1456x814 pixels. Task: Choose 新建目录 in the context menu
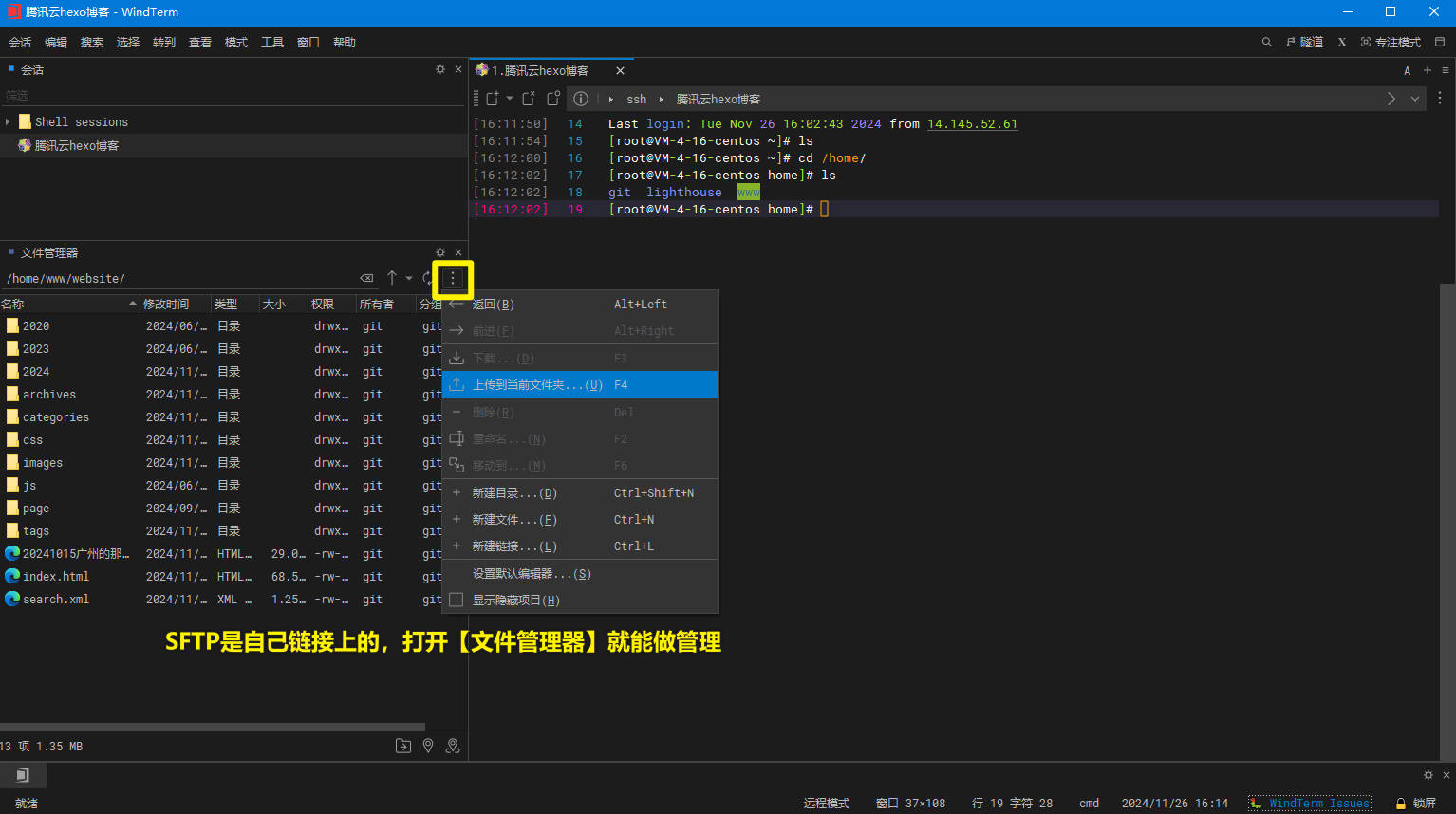tap(579, 493)
